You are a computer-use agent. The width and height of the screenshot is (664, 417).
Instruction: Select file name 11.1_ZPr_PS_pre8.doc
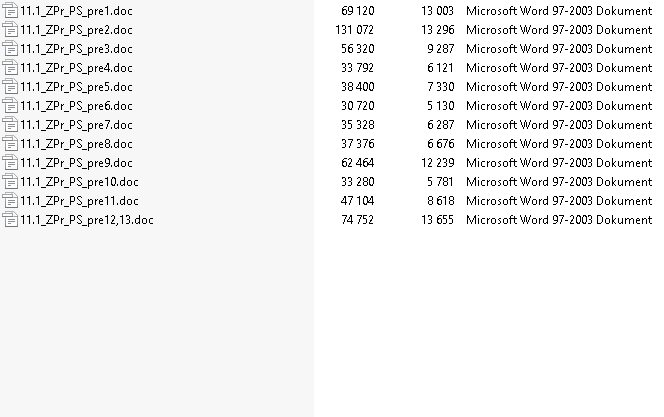click(76, 144)
